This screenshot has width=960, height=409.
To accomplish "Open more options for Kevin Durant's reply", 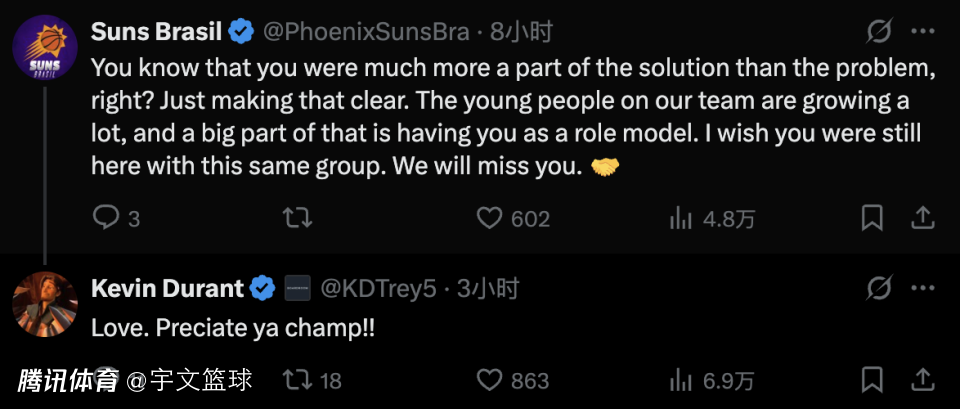I will tap(923, 289).
